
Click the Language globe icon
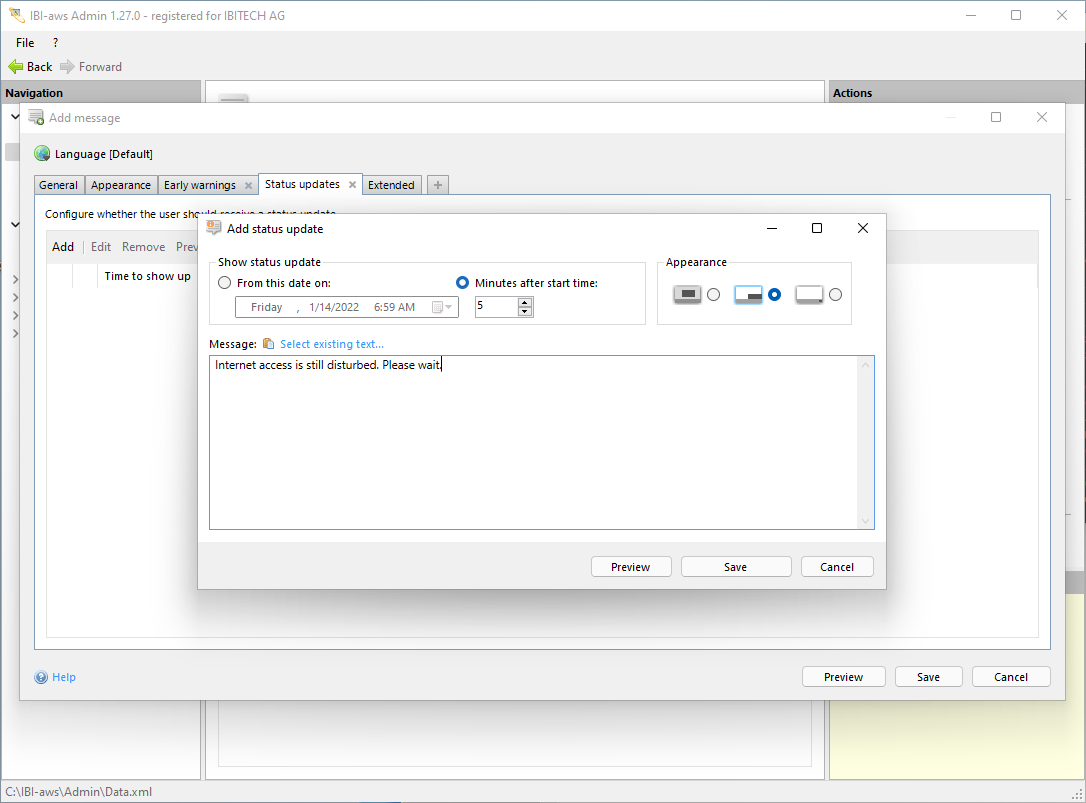pyautogui.click(x=42, y=154)
